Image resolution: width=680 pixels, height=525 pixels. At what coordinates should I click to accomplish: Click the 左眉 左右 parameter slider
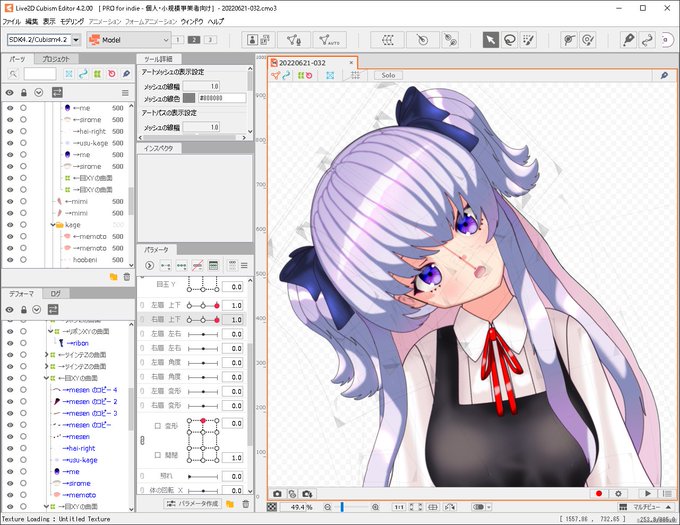click(x=203, y=334)
